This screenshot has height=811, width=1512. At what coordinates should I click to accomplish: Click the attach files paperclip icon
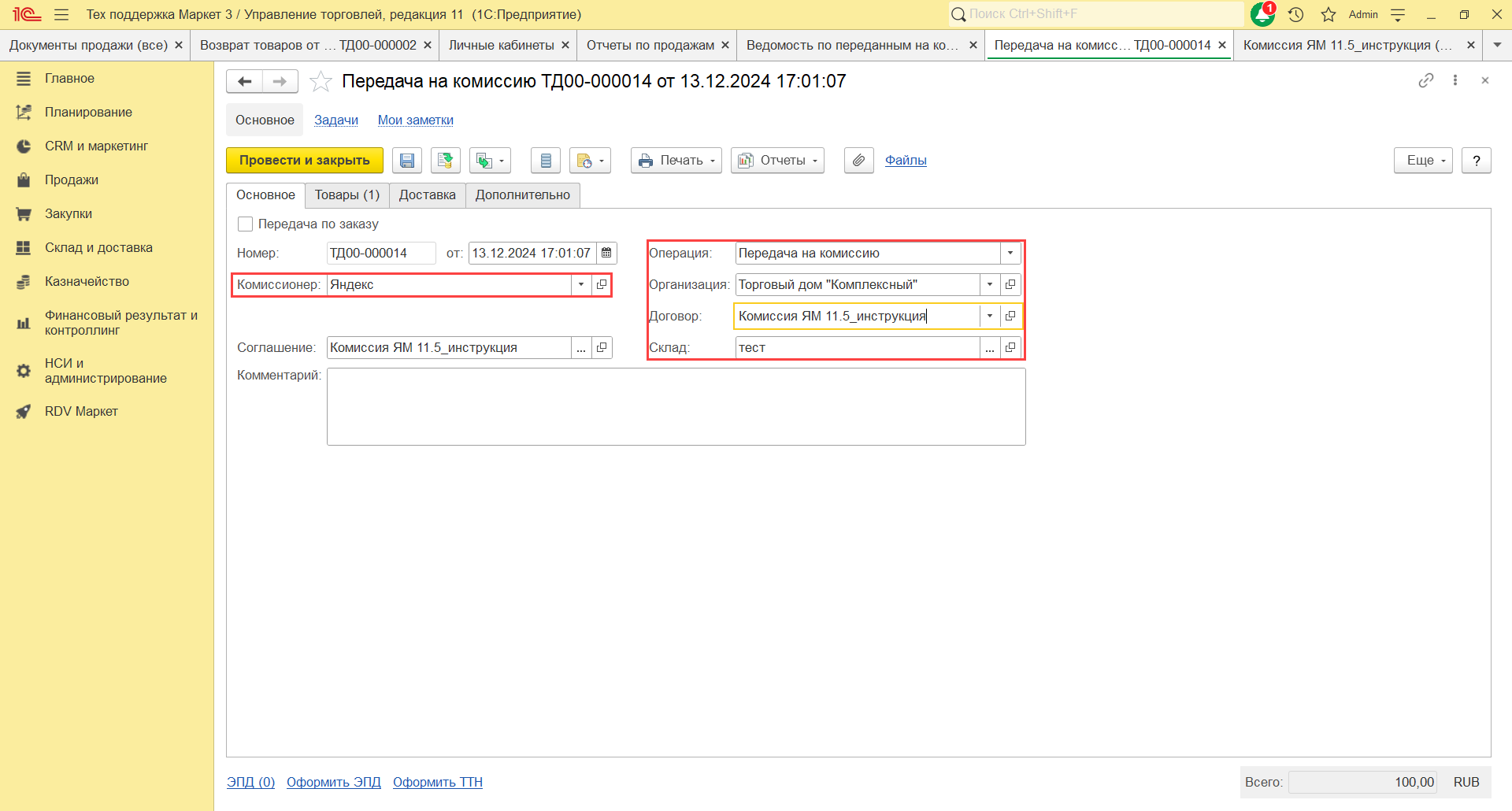point(858,161)
